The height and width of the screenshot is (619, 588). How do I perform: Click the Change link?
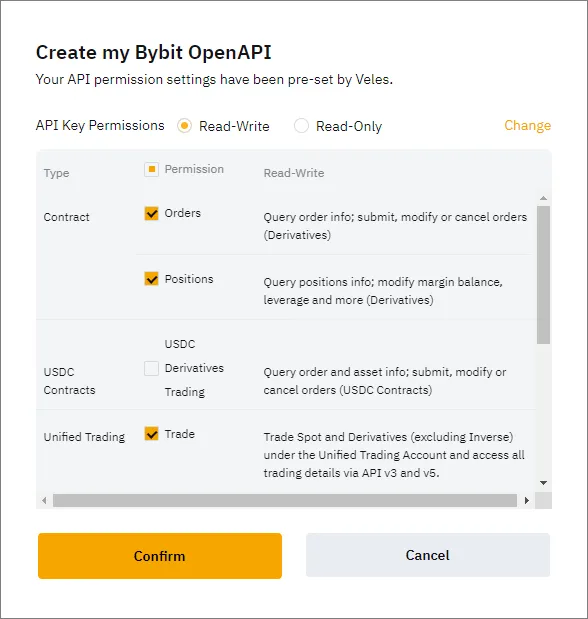pos(527,125)
